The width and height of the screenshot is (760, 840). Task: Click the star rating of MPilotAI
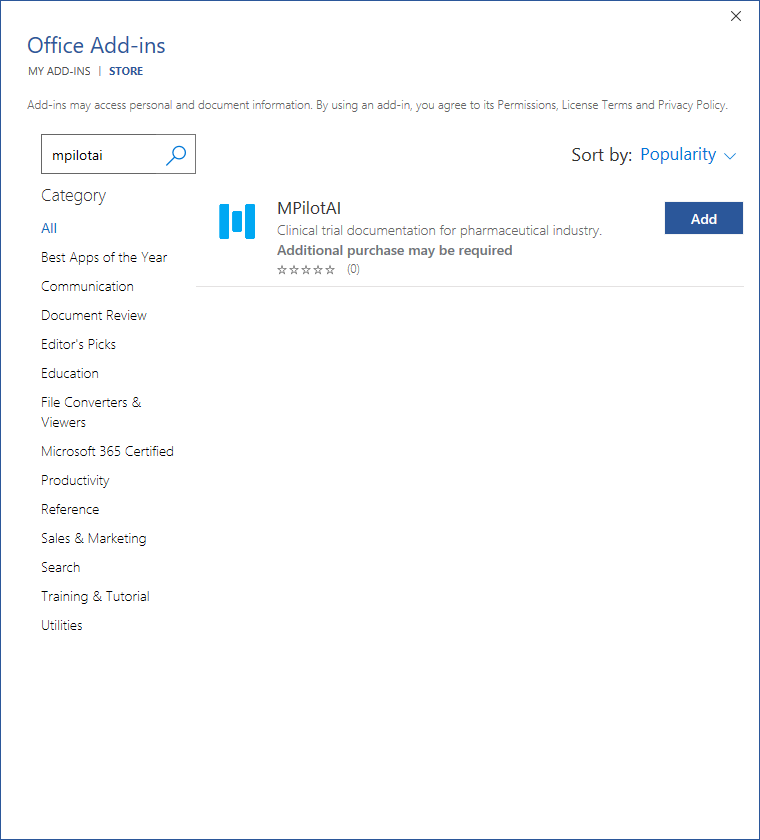(x=306, y=269)
